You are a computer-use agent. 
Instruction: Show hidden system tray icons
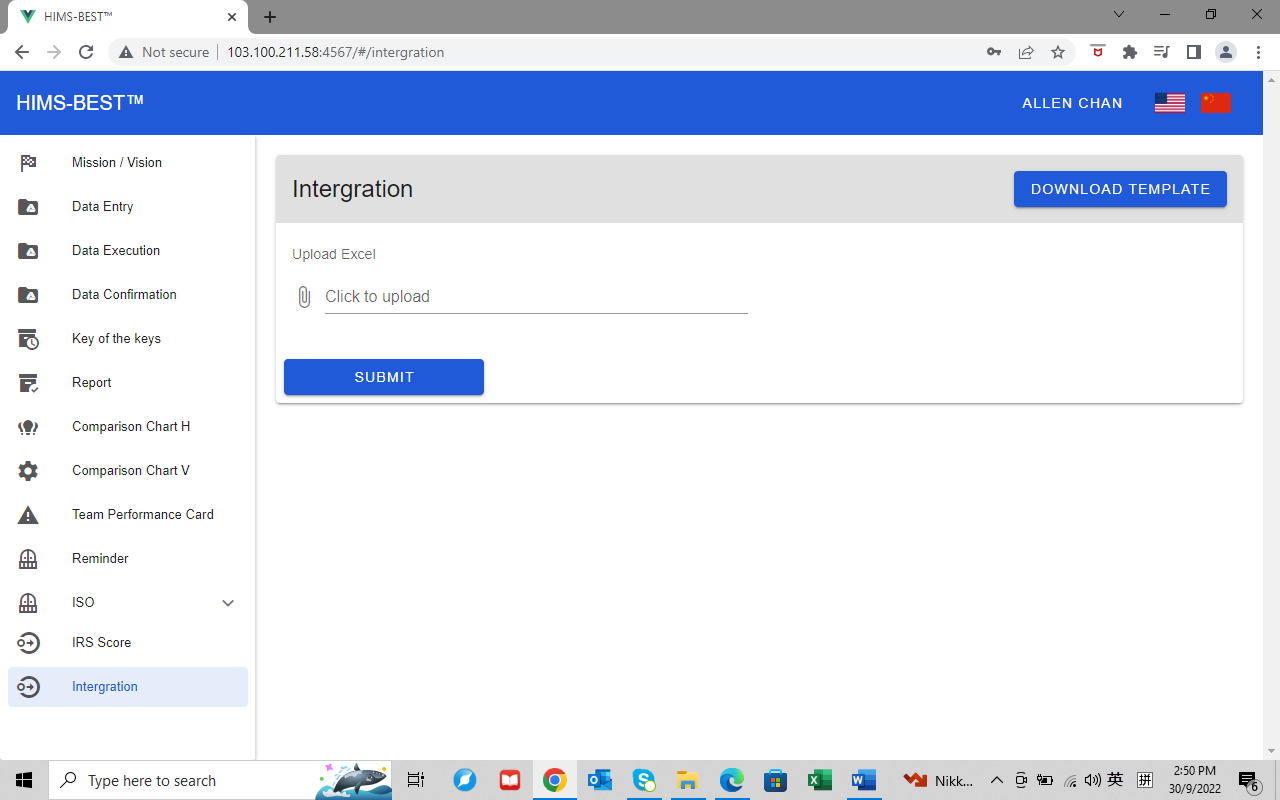(x=996, y=780)
